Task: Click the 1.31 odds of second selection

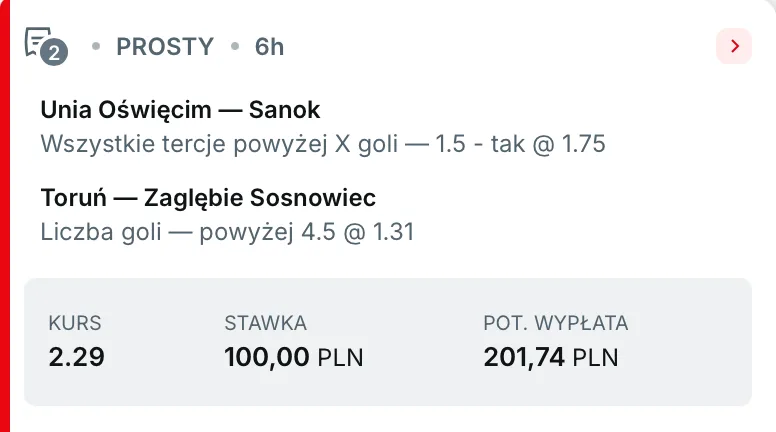Action: 393,232
